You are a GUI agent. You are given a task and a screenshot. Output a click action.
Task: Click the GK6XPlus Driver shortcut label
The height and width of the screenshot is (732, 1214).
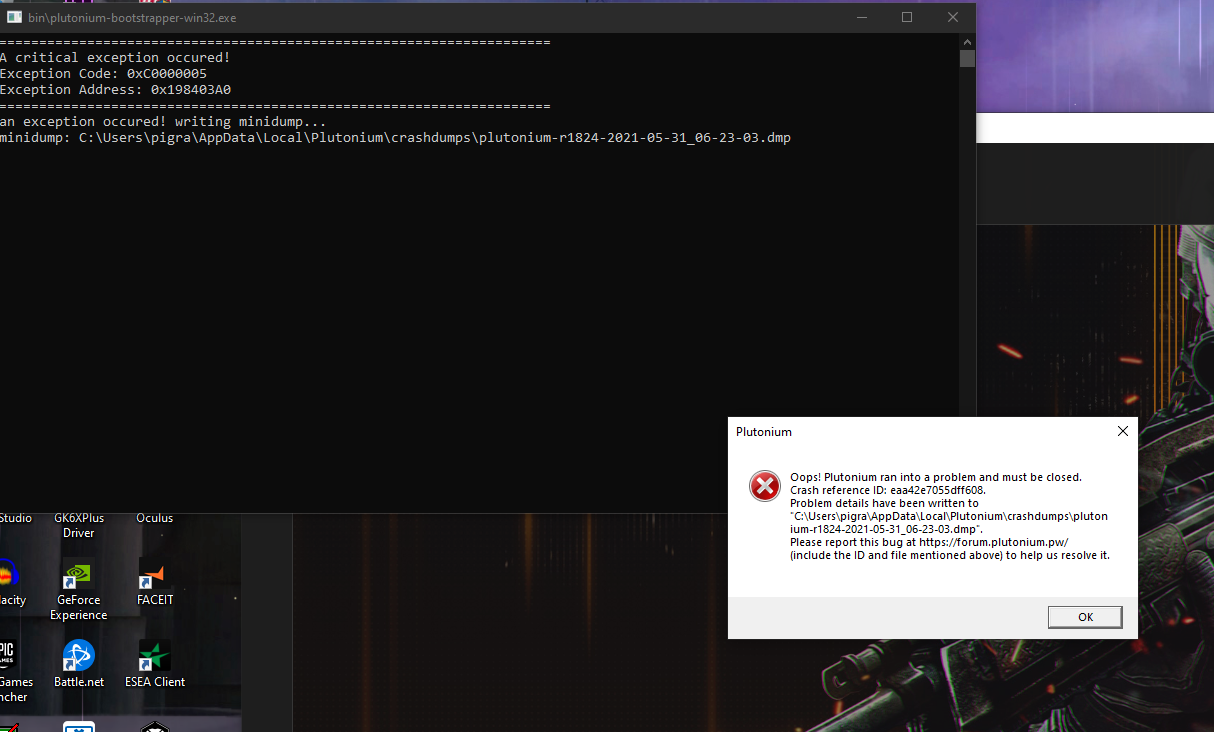(78, 525)
